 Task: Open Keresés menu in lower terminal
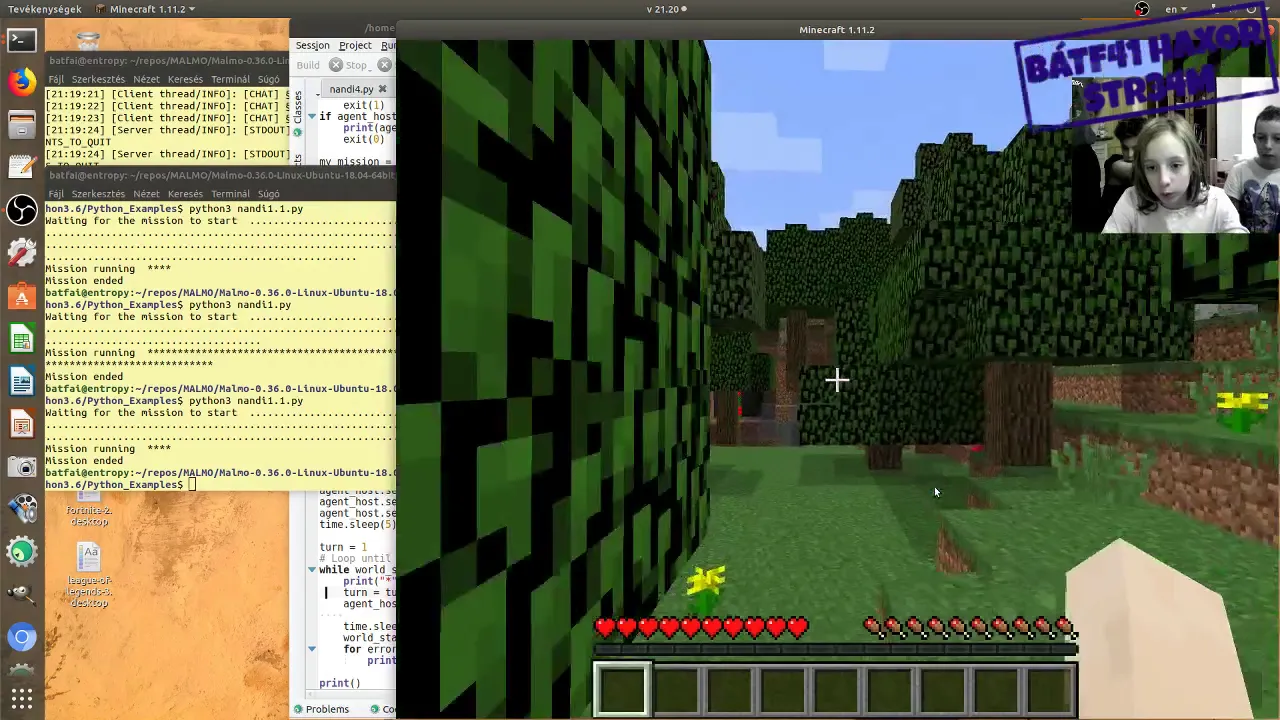pyautogui.click(x=185, y=194)
